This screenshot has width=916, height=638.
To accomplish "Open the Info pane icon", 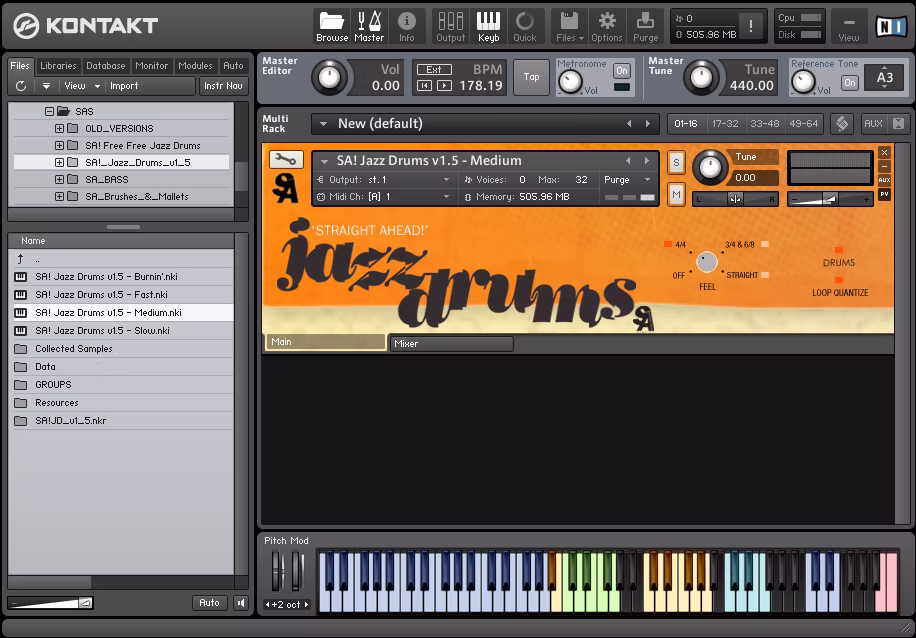I will (407, 26).
